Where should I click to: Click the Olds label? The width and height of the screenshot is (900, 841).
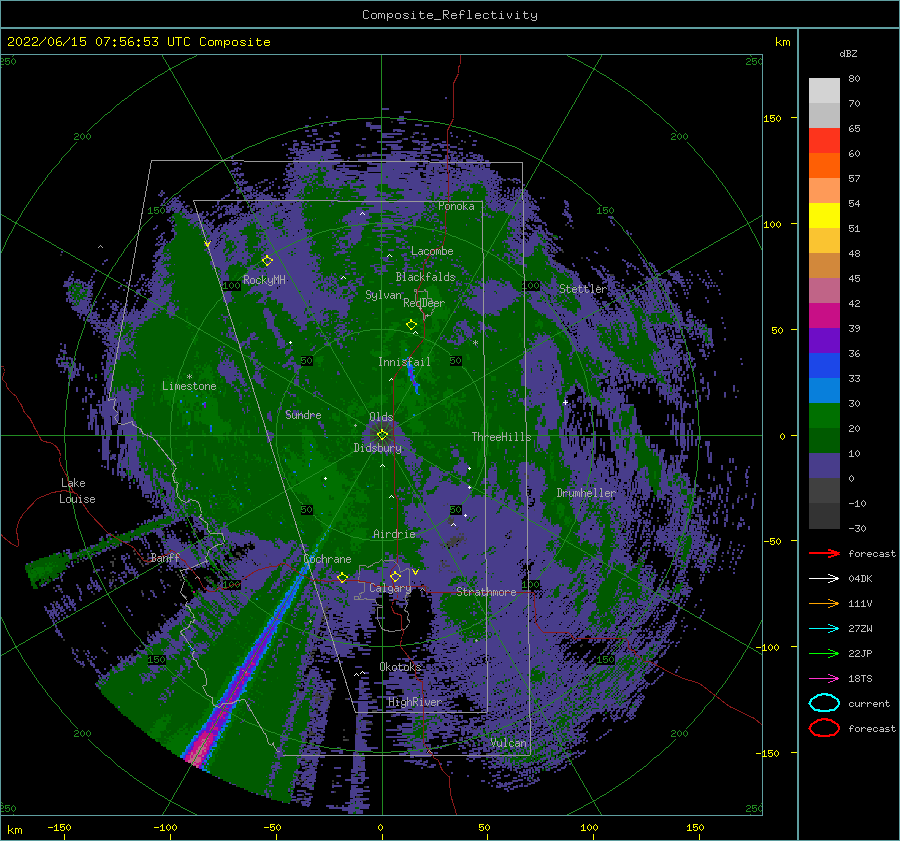[381, 417]
